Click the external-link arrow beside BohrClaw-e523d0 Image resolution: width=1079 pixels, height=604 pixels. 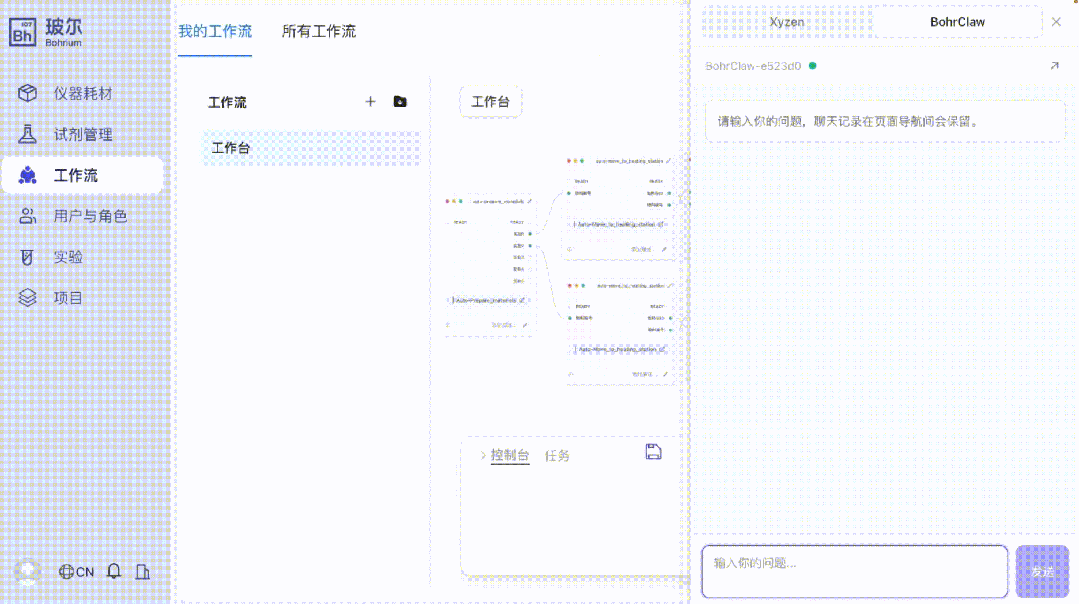point(1054,66)
